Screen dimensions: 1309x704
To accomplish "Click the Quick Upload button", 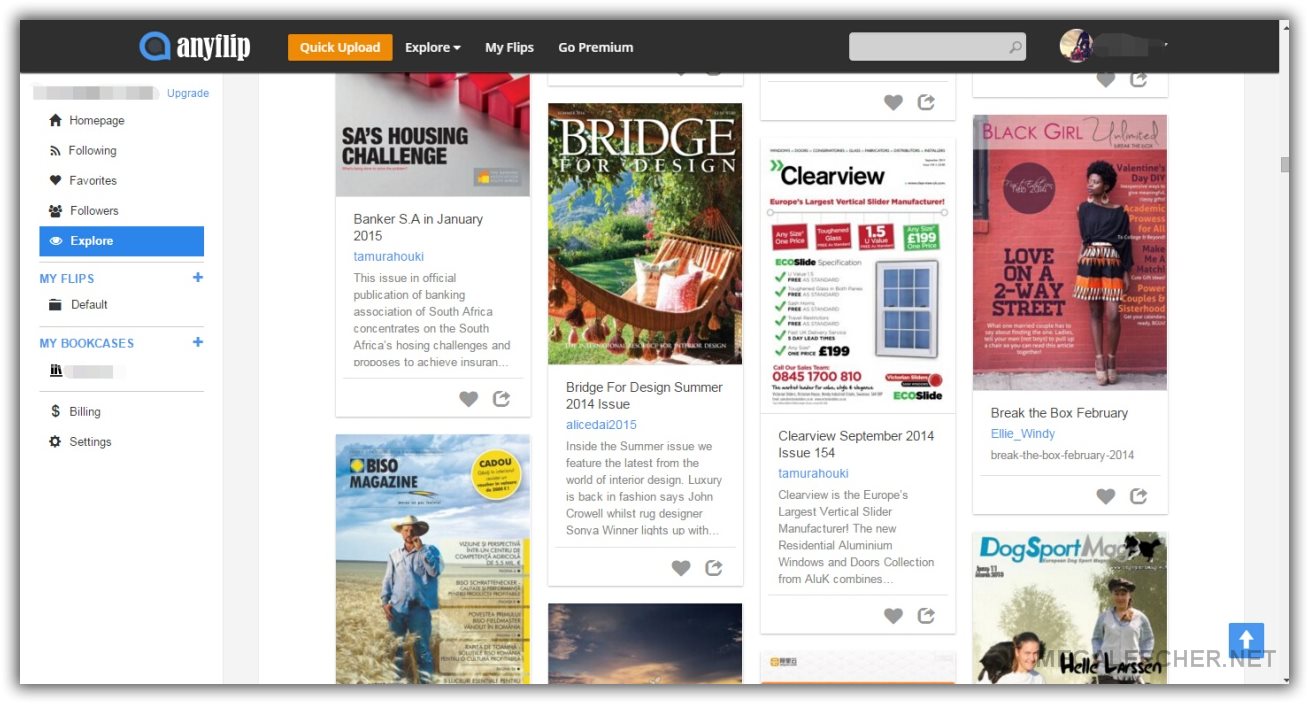I will point(340,47).
